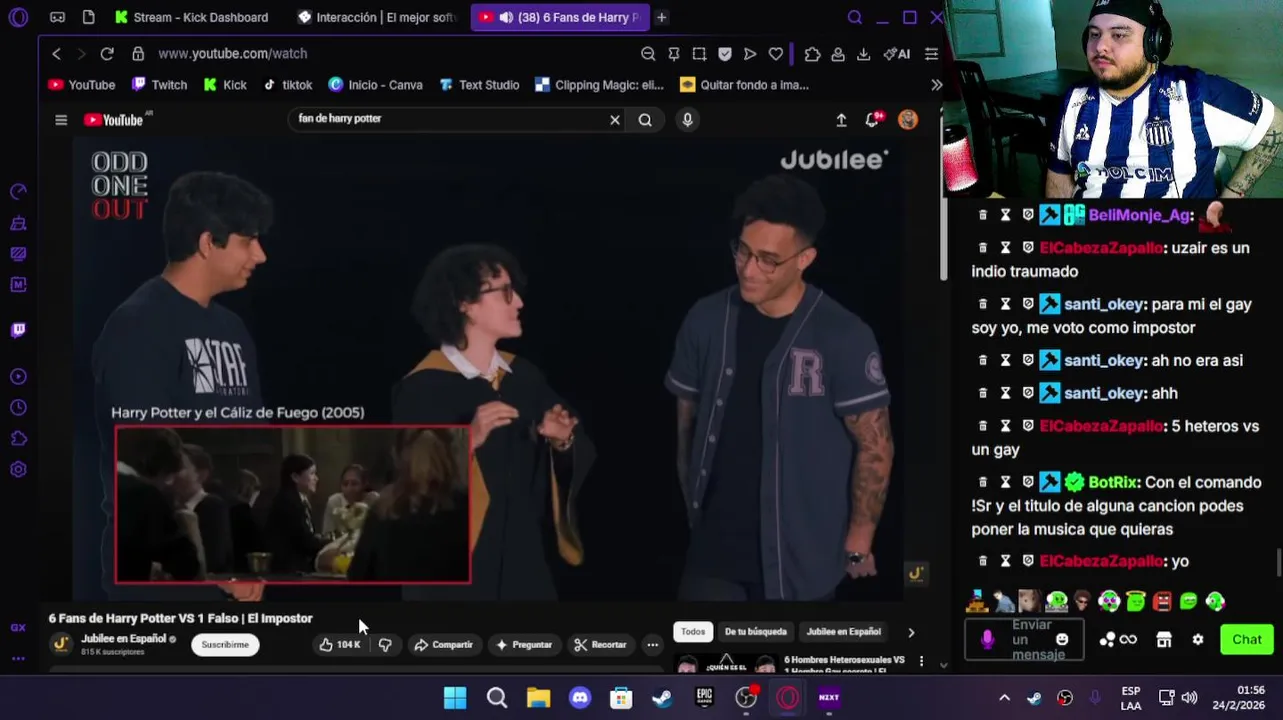Open Discord from the taskbar
This screenshot has height=720, width=1283.
click(580, 698)
